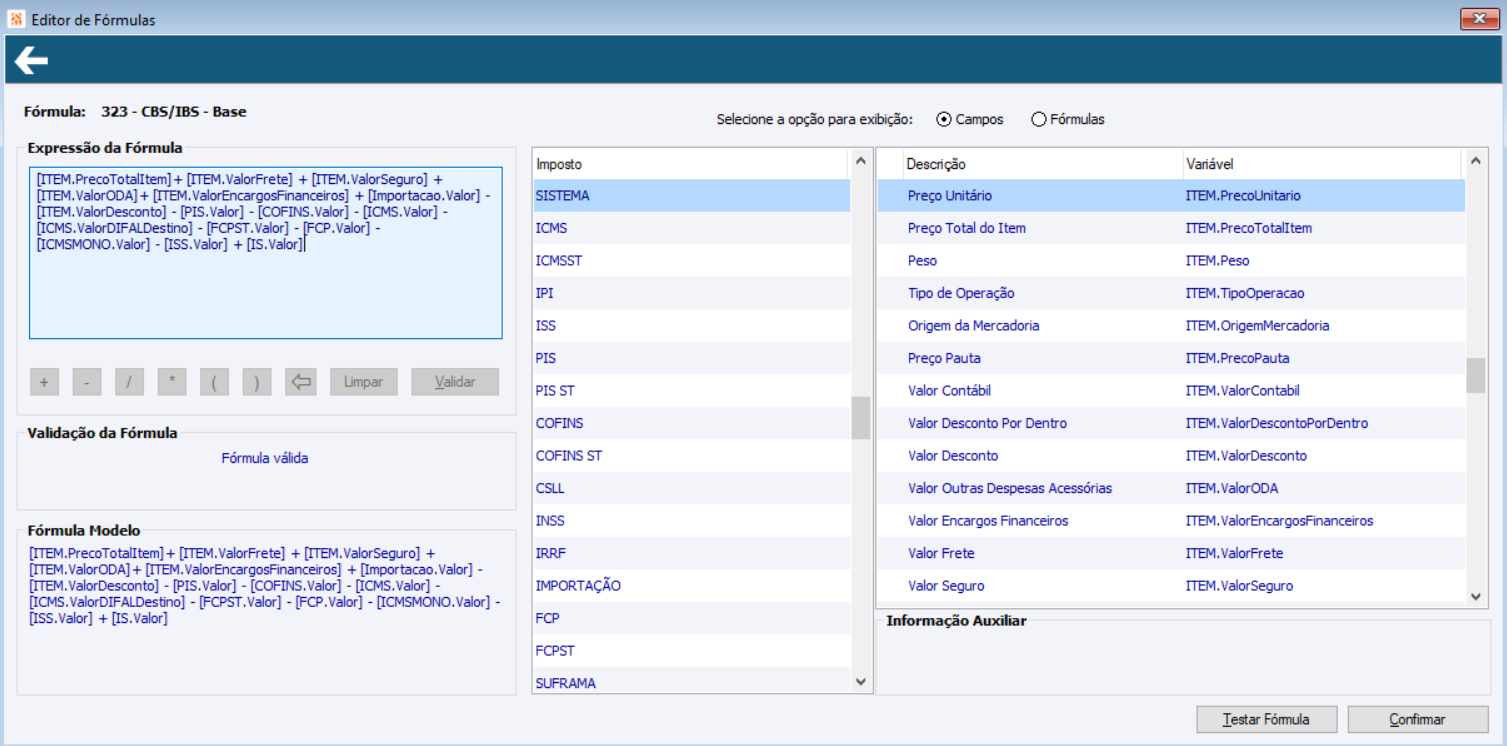This screenshot has width=1507, height=746.
Task: Select the Valor Contábil row
Action: click(1171, 391)
